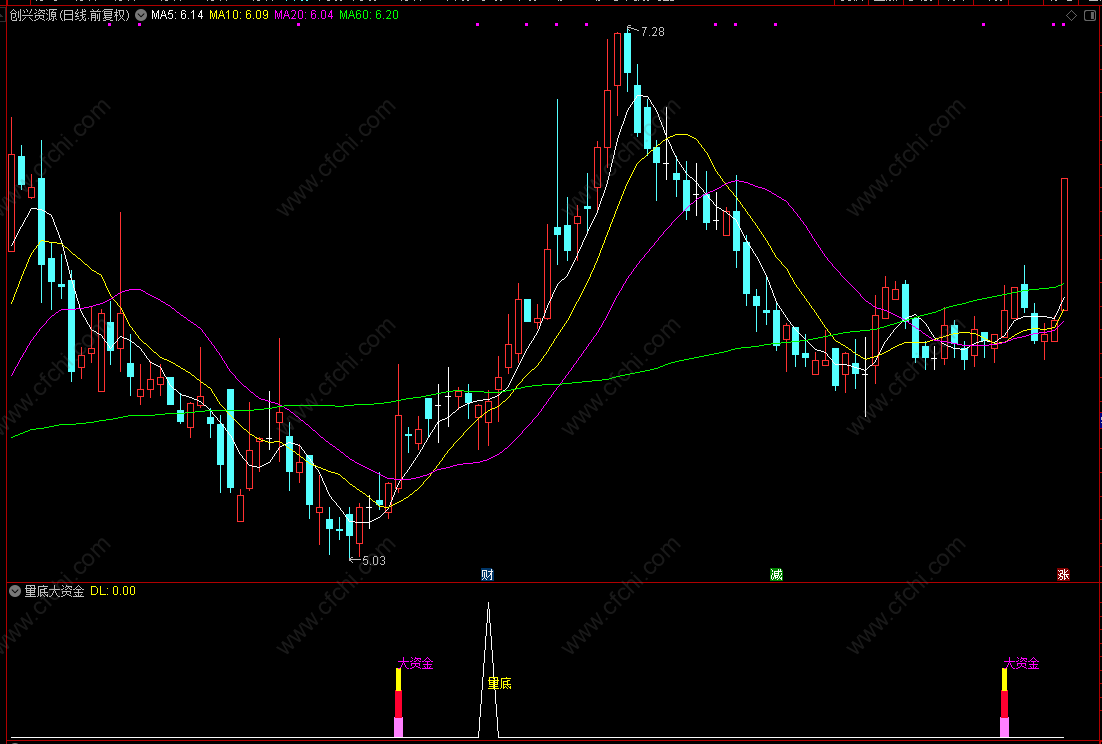This screenshot has width=1102, height=744.
Task: Click the first 大资金 signal label
Action: pyautogui.click(x=415, y=663)
